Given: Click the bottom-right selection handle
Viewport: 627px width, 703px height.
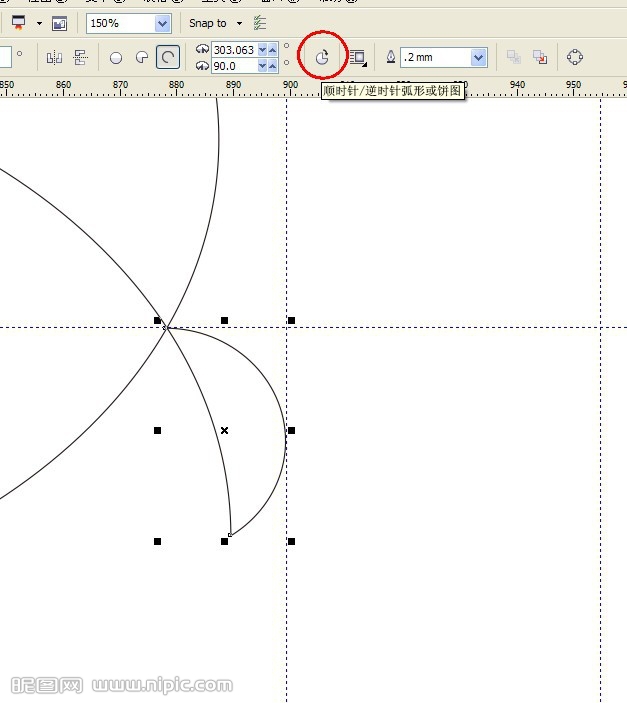Looking at the screenshot, I should [292, 542].
